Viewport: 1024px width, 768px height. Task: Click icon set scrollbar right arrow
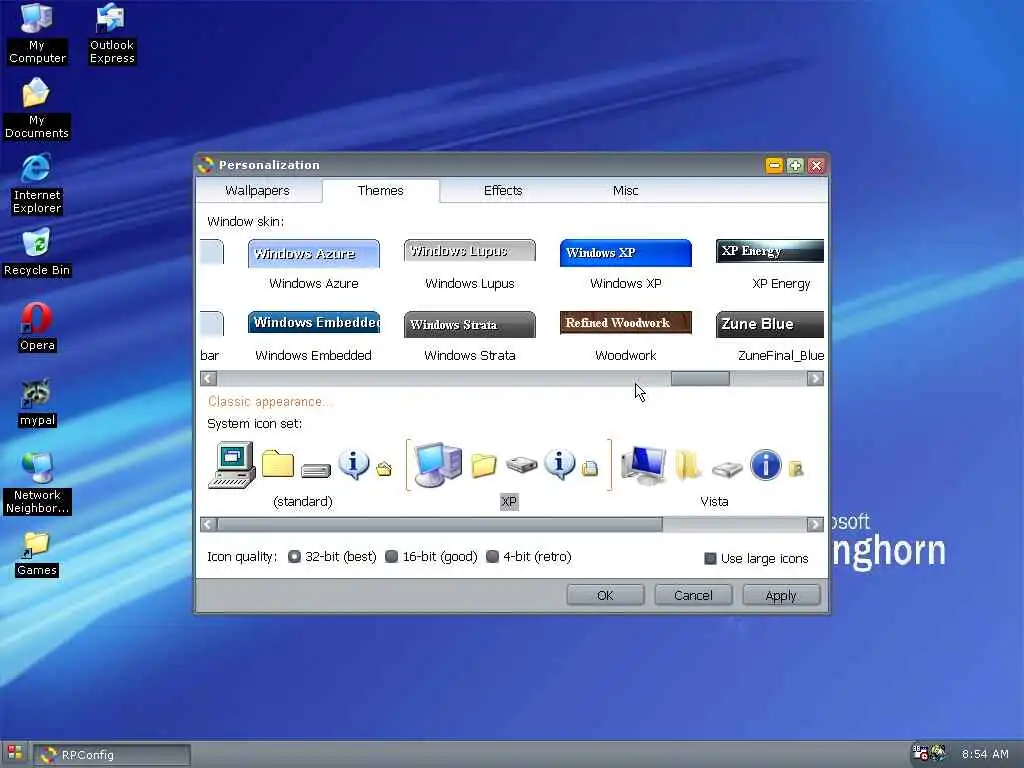tap(815, 524)
